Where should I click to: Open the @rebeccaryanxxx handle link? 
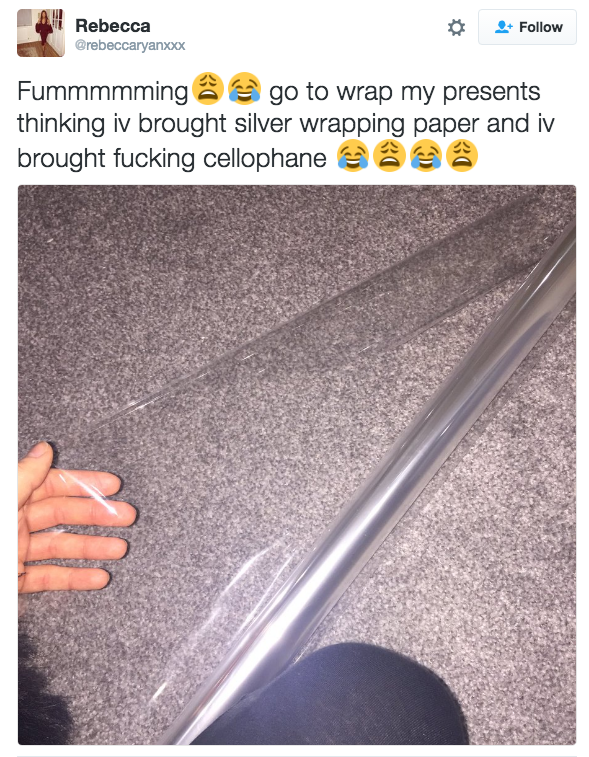pos(130,45)
